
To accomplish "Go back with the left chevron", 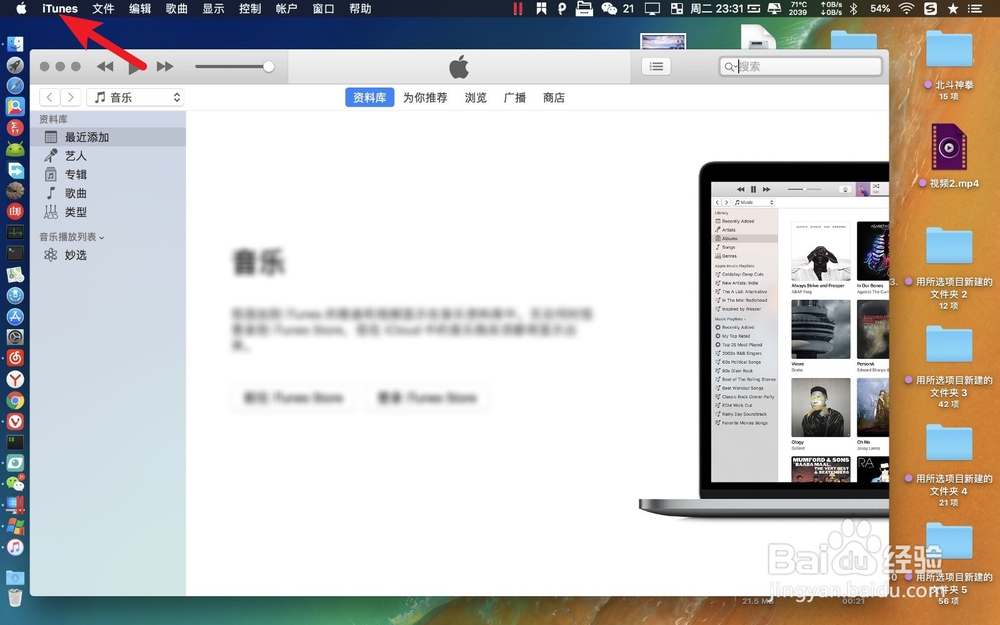I will [x=50, y=97].
